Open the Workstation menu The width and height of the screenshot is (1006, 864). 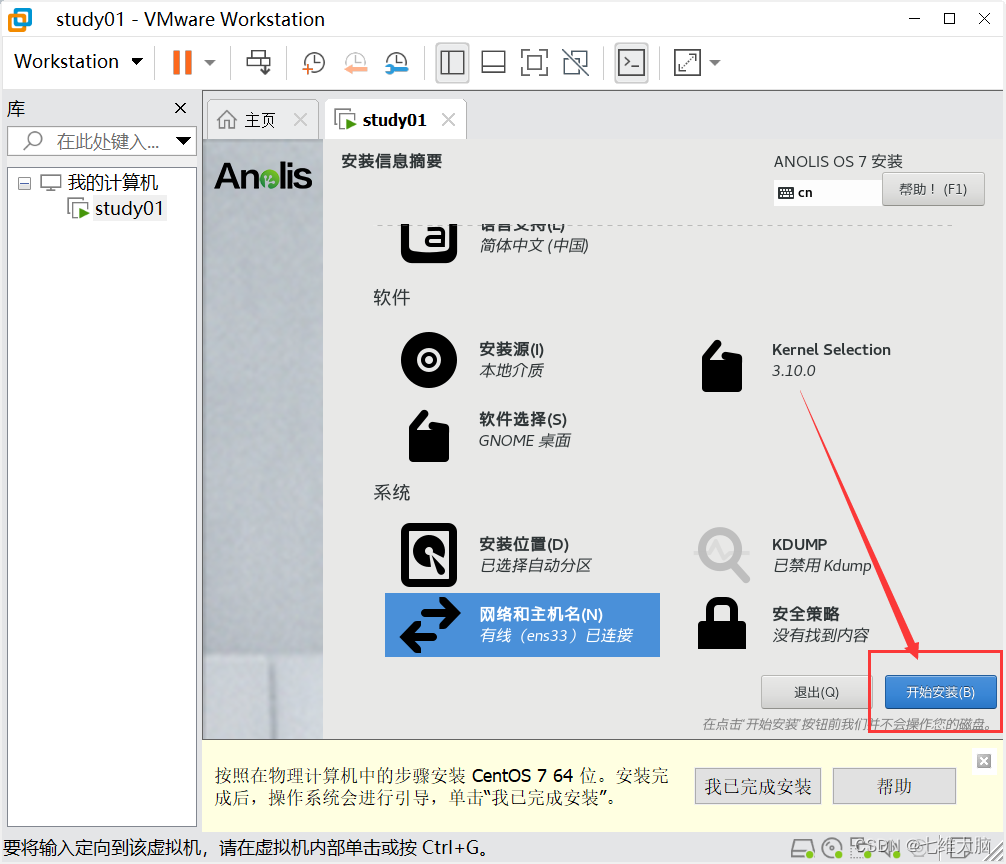pos(78,62)
